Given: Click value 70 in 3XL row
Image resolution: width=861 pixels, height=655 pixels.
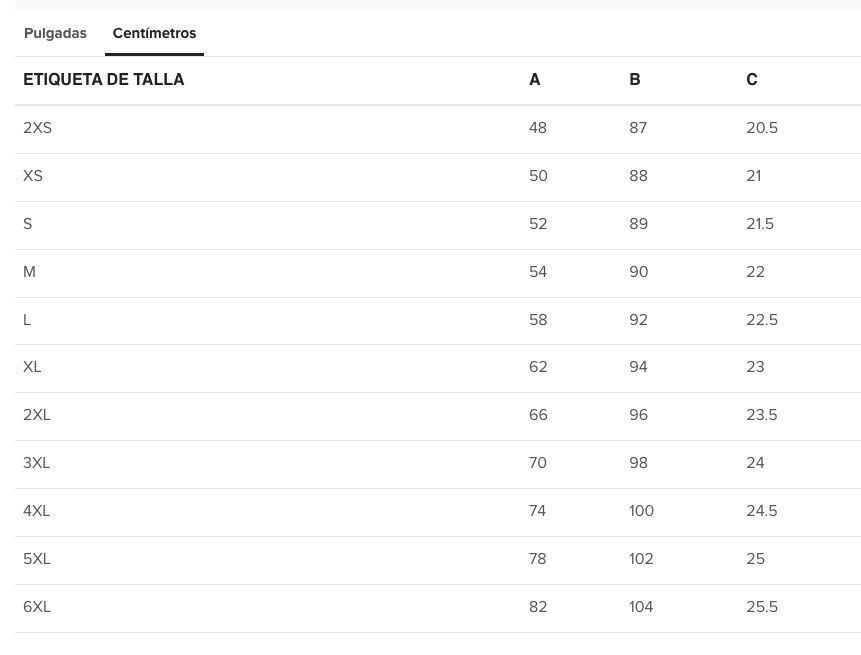Looking at the screenshot, I should 538,463.
